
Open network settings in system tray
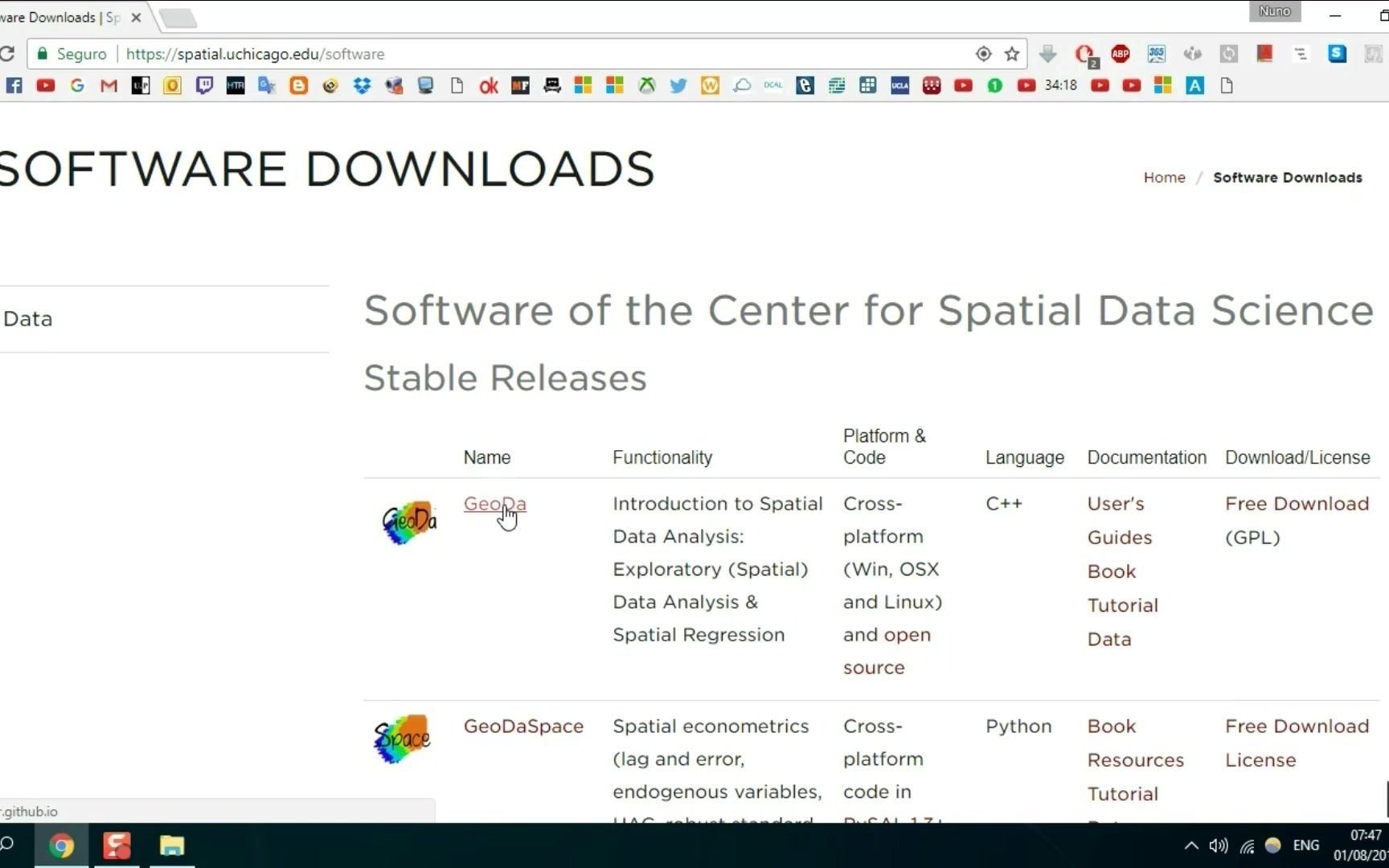1247,845
